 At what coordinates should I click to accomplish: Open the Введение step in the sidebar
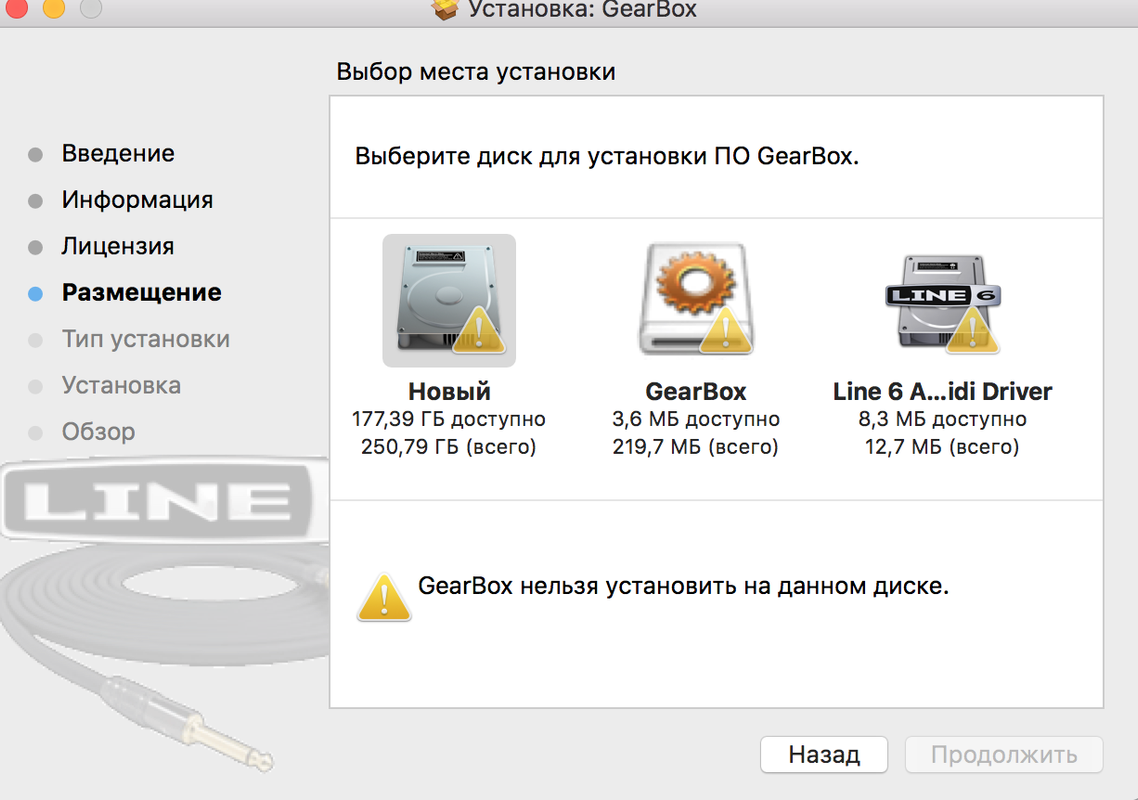pyautogui.click(x=118, y=153)
